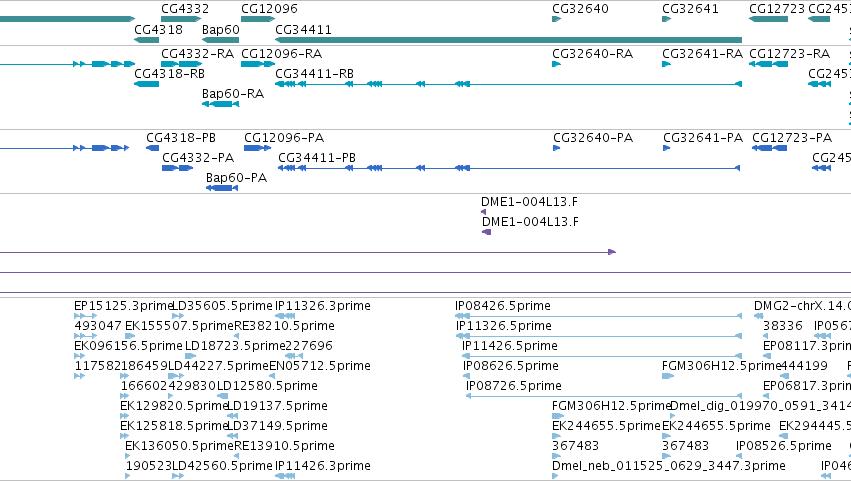Select the CG12096 gene label

[269, 9]
